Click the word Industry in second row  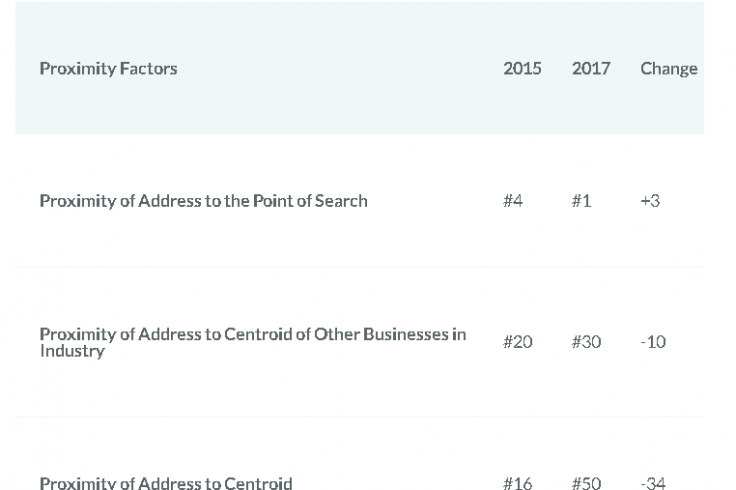click(x=72, y=351)
